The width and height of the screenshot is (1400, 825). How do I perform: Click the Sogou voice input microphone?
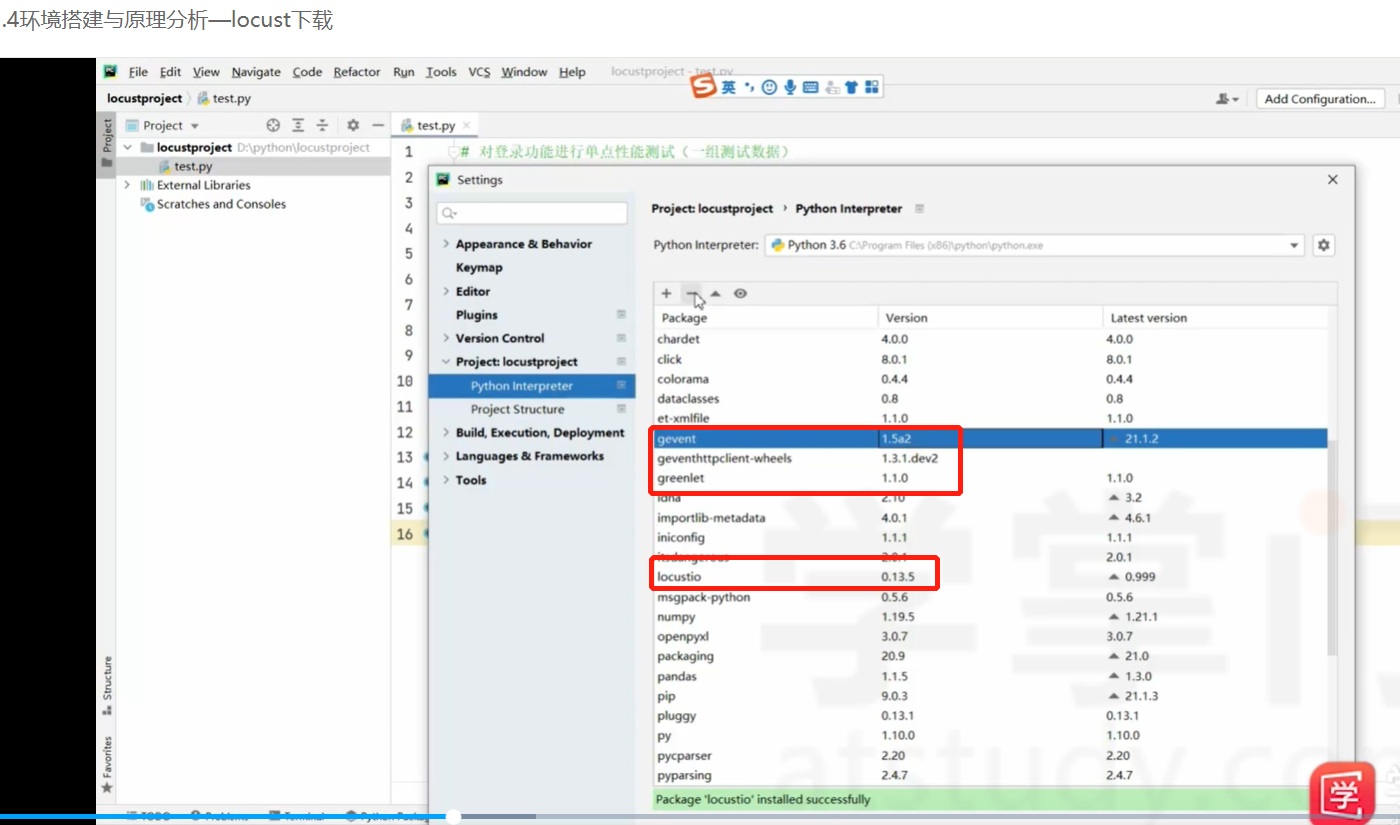click(790, 87)
